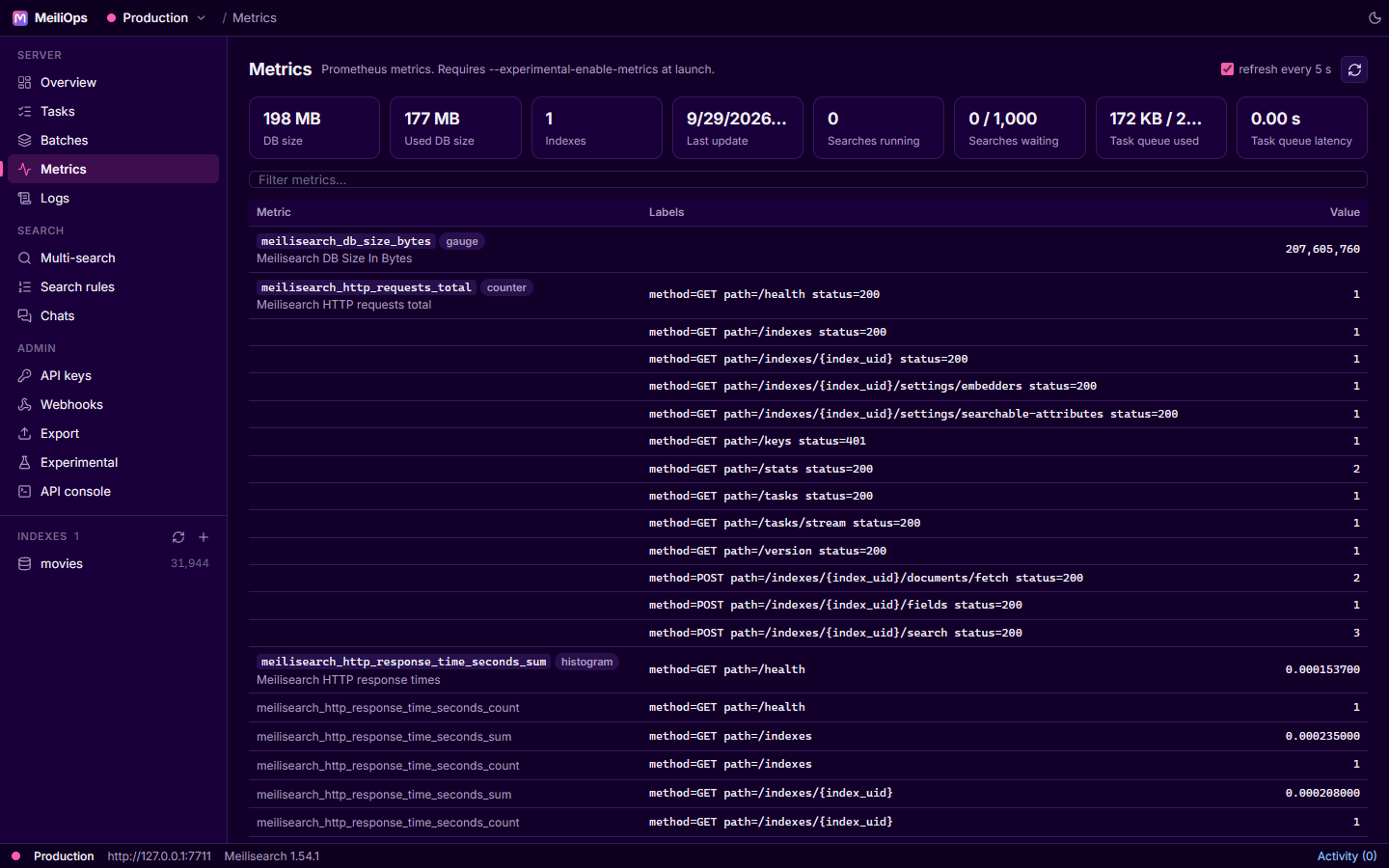Focus the Filter metrics input

(807, 179)
